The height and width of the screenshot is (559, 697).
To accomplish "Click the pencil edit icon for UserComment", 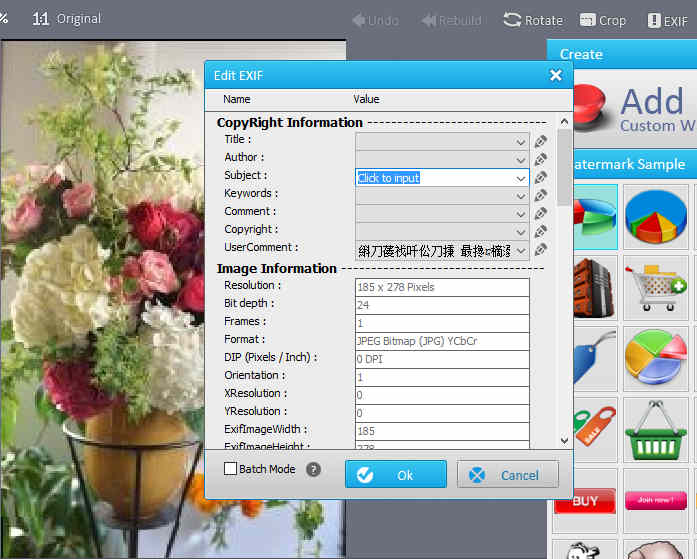I will [x=541, y=250].
